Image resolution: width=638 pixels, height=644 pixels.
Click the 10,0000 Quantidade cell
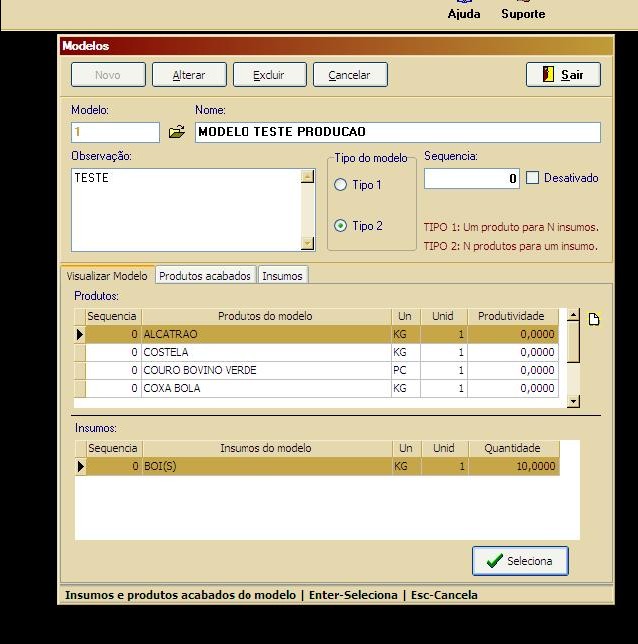coord(514,466)
